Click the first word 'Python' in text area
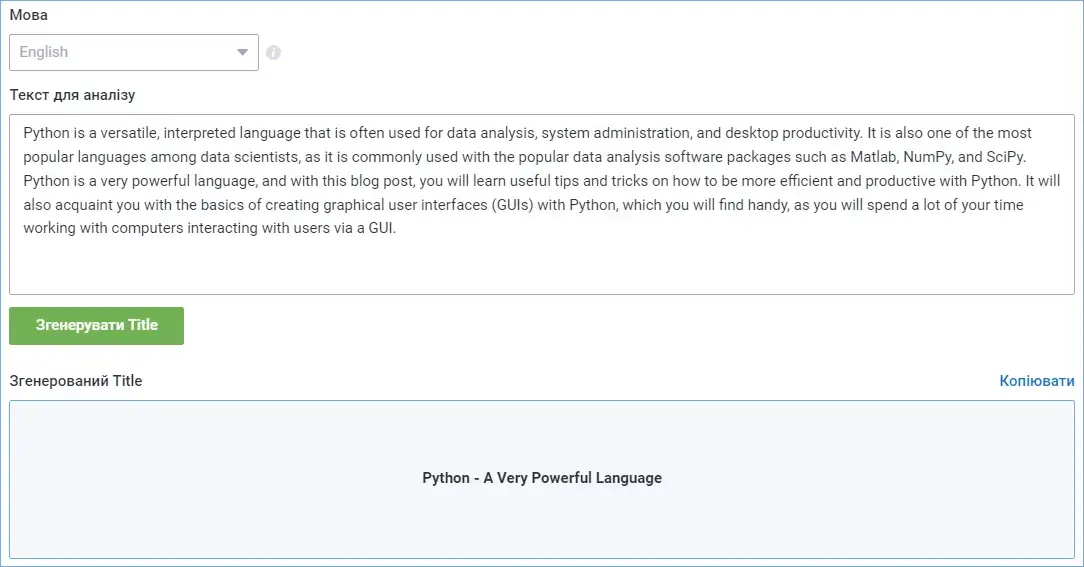The image size is (1084, 567). click(x=46, y=133)
